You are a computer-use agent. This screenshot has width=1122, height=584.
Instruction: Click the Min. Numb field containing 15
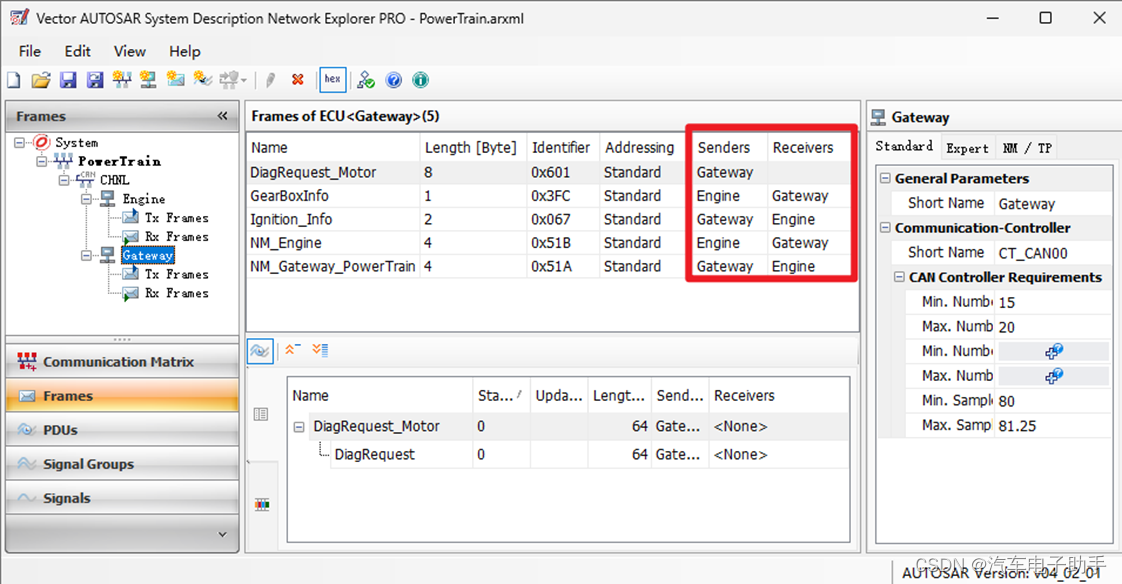click(x=1053, y=302)
